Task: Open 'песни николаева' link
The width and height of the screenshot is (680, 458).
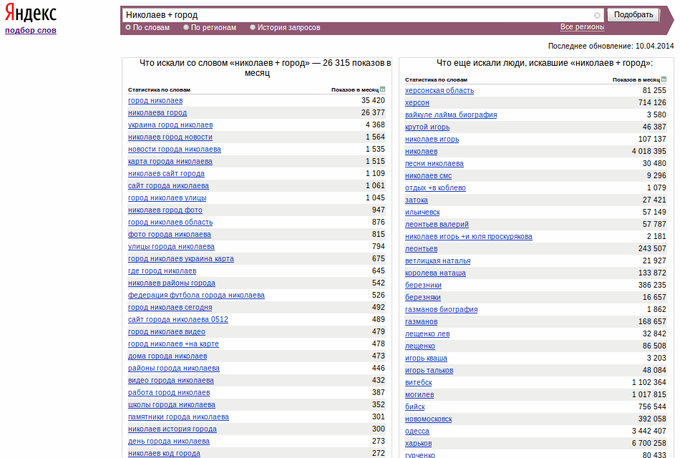Action: (x=434, y=164)
